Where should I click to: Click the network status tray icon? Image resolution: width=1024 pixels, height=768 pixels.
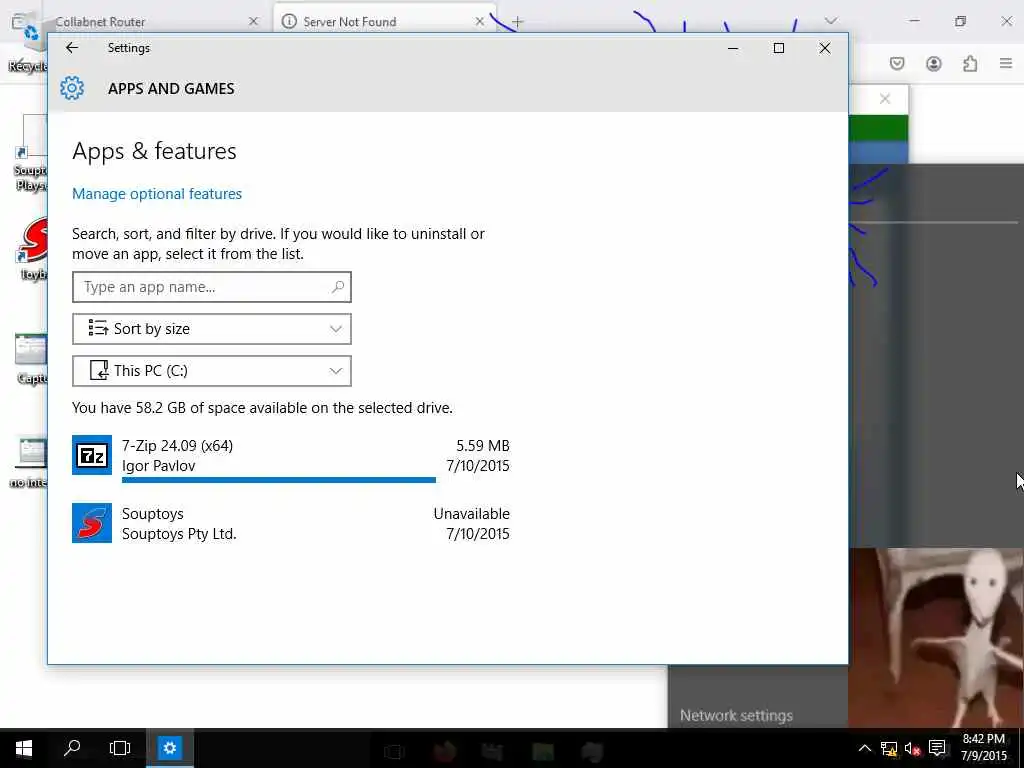click(889, 748)
